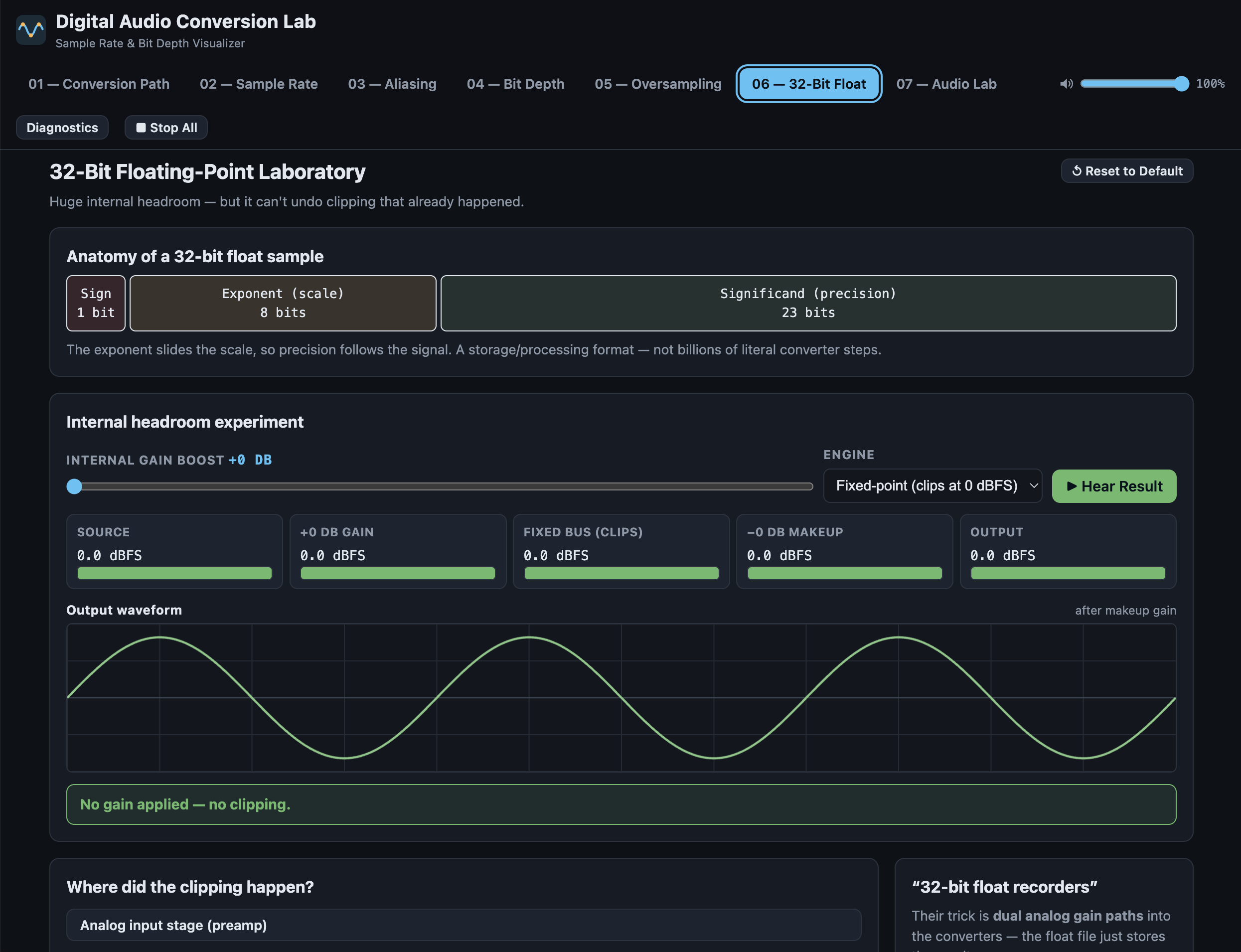Mute audio with the speaker icon
Screen dimensions: 1241x952
point(1066,84)
